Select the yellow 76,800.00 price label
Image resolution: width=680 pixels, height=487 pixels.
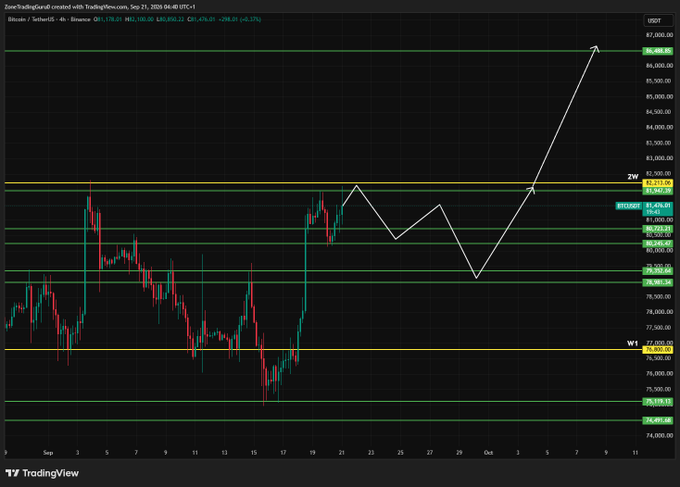[x=657, y=350]
